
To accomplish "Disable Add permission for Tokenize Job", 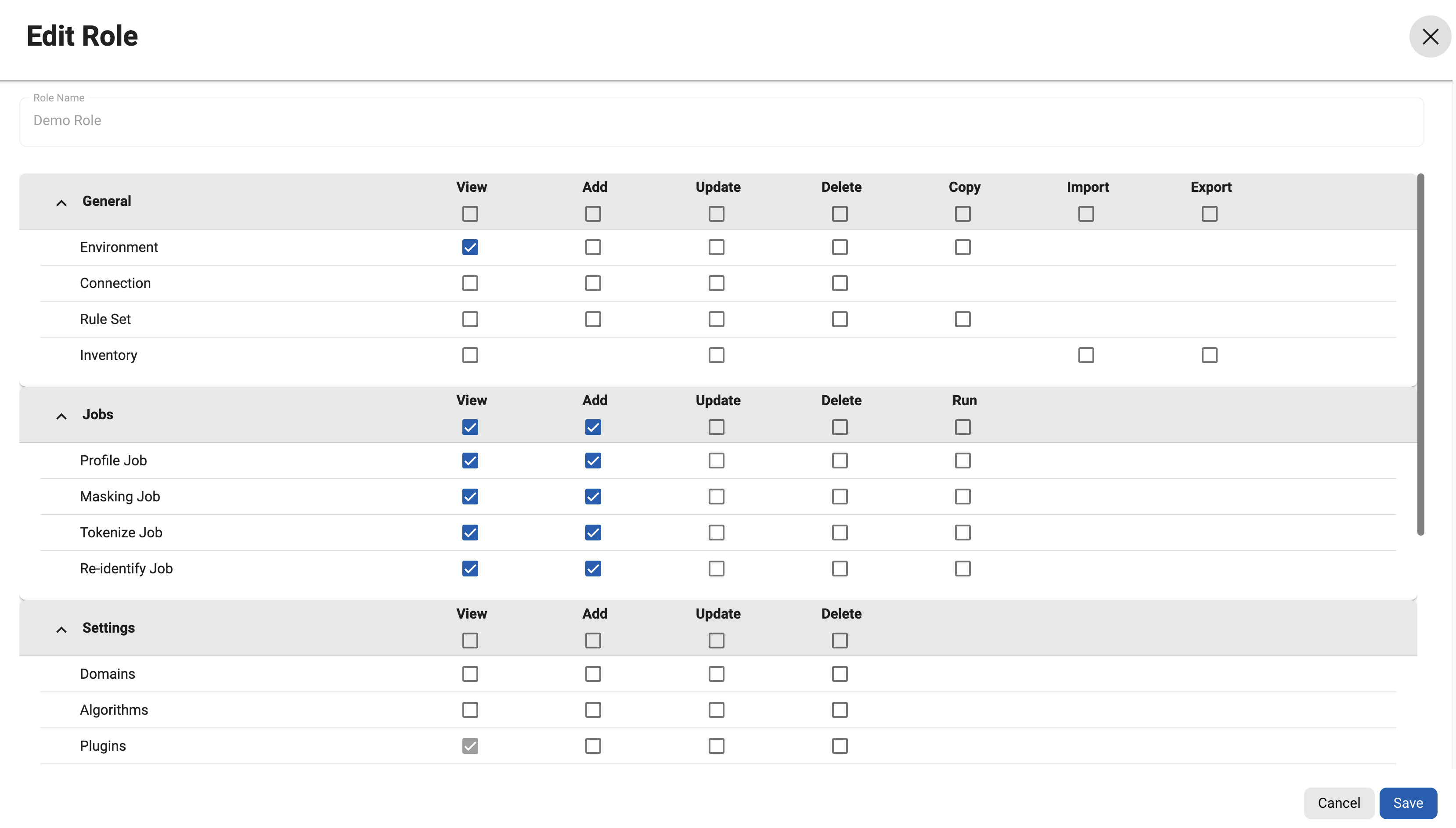I will [x=593, y=532].
